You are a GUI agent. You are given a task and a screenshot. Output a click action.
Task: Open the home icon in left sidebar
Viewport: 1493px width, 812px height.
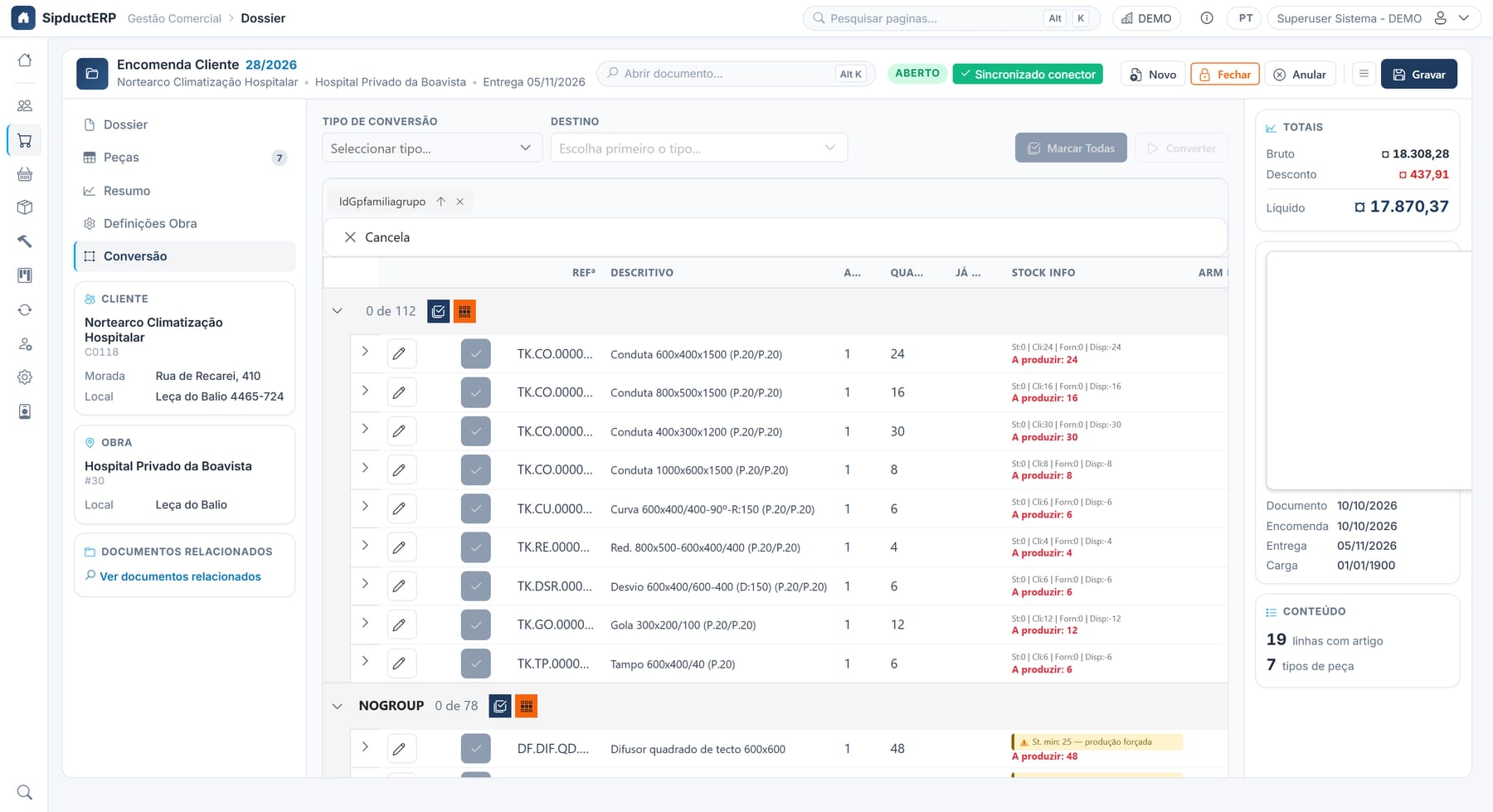25,60
